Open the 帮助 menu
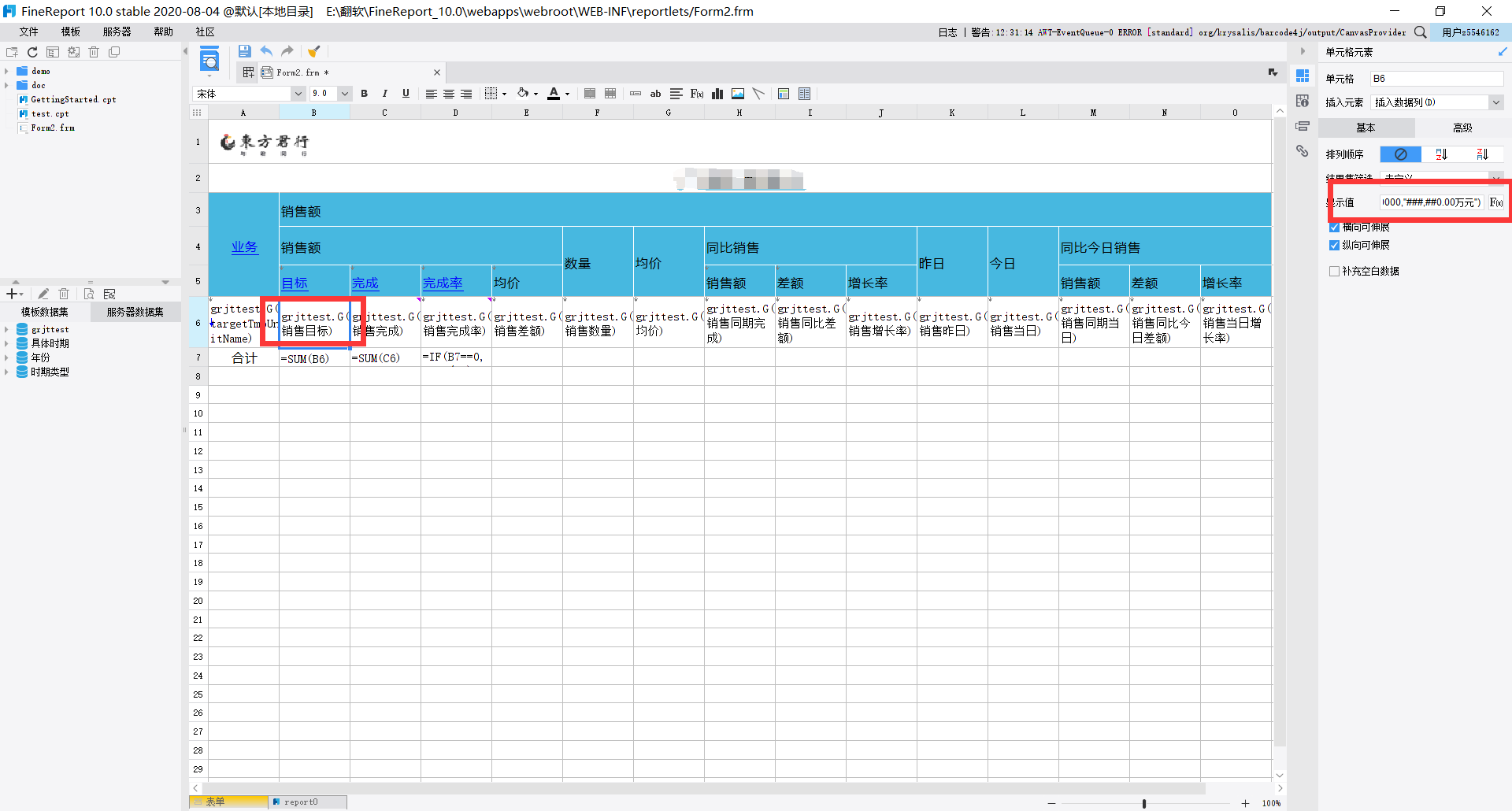This screenshot has width=1512, height=811. click(x=164, y=31)
